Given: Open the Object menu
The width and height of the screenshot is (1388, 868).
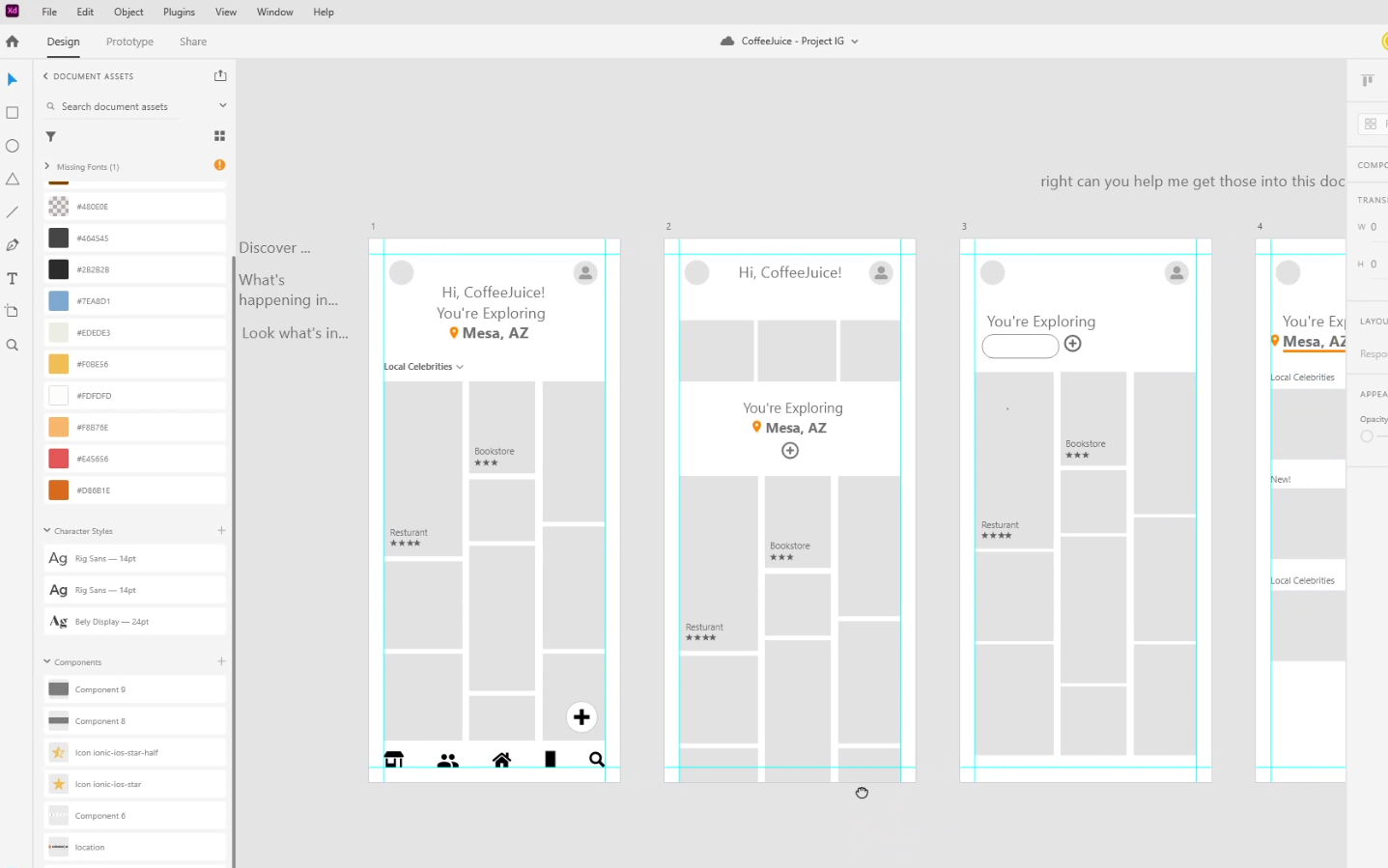Looking at the screenshot, I should pos(128,12).
